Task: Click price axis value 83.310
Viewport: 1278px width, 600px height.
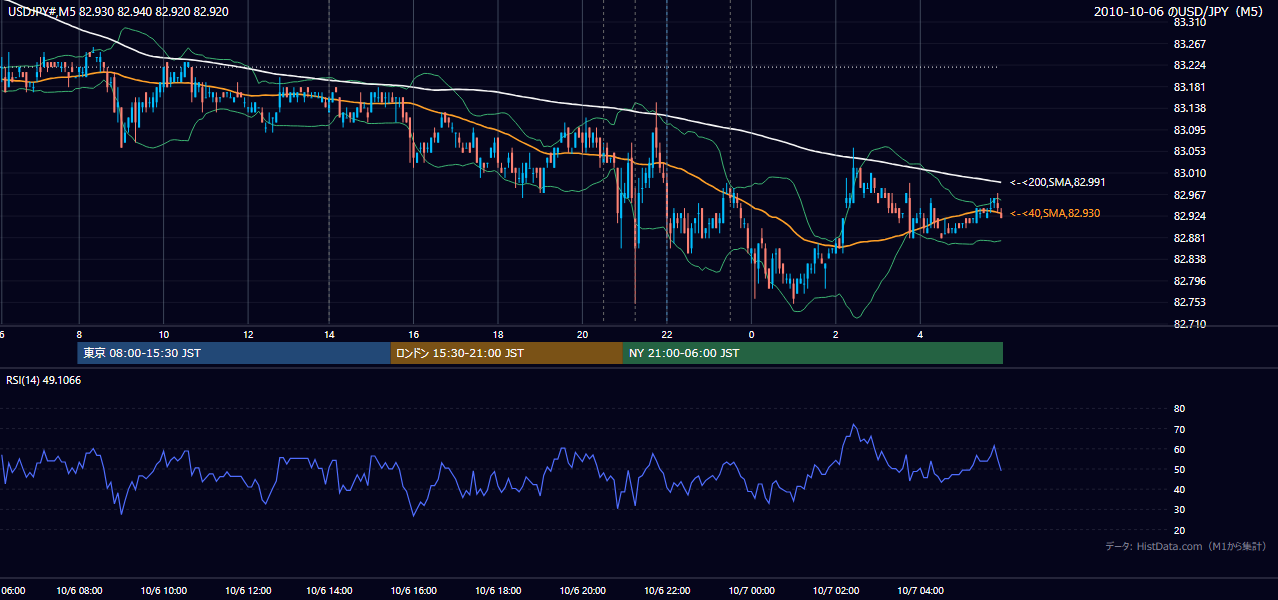Action: pos(1188,22)
